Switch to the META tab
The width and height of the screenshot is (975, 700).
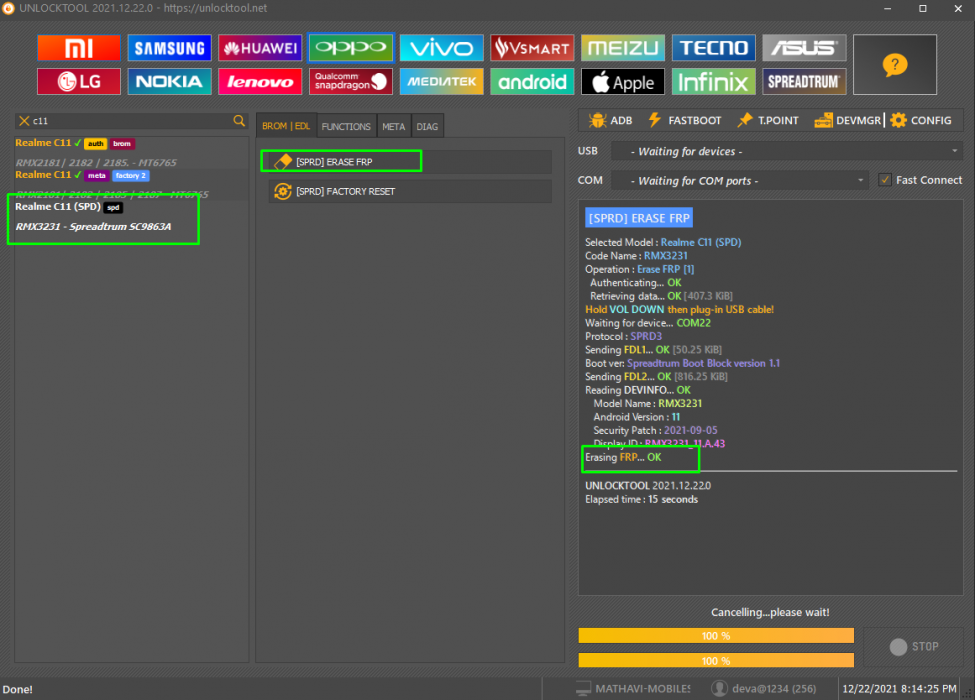coord(394,126)
